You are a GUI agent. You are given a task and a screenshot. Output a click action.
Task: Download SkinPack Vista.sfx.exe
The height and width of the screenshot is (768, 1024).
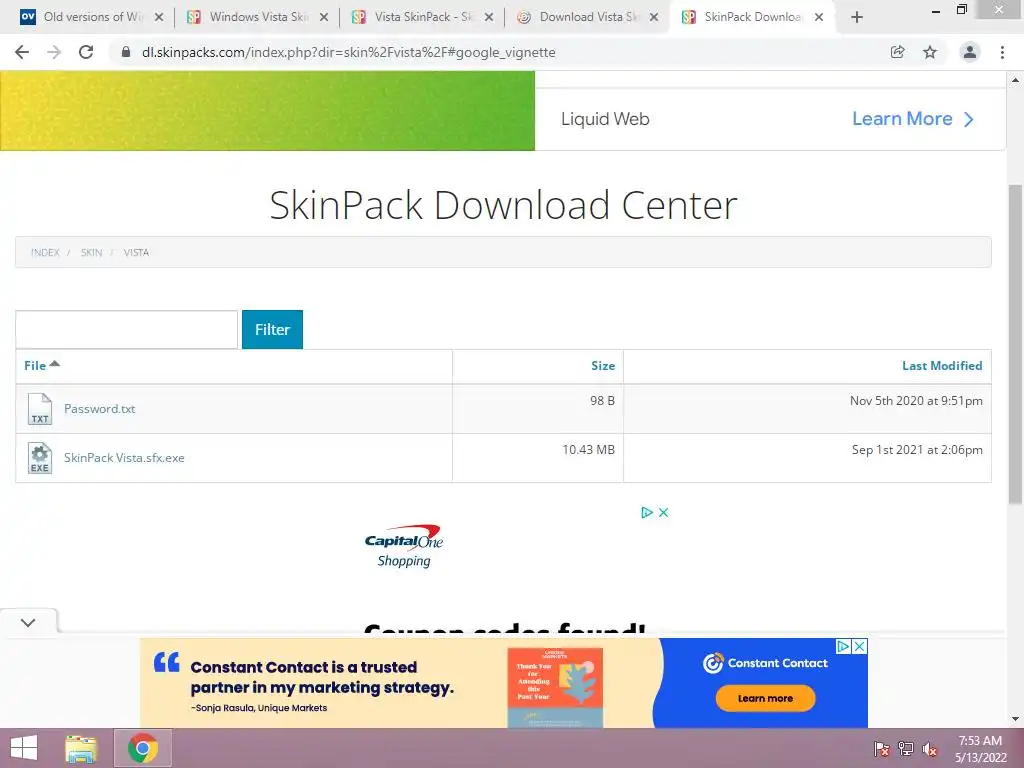pyautogui.click(x=124, y=458)
